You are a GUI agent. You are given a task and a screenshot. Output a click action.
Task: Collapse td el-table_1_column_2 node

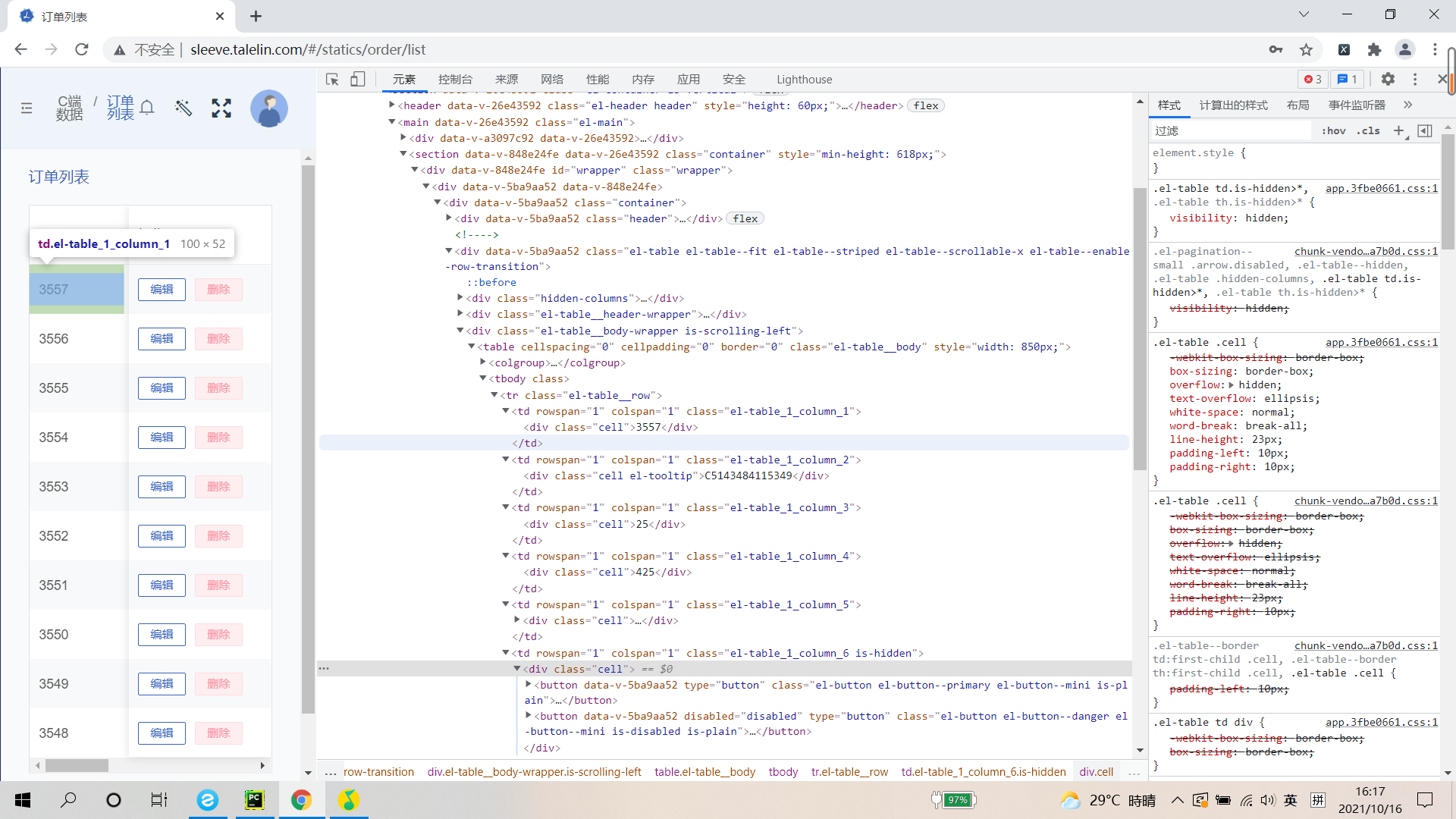[506, 459]
